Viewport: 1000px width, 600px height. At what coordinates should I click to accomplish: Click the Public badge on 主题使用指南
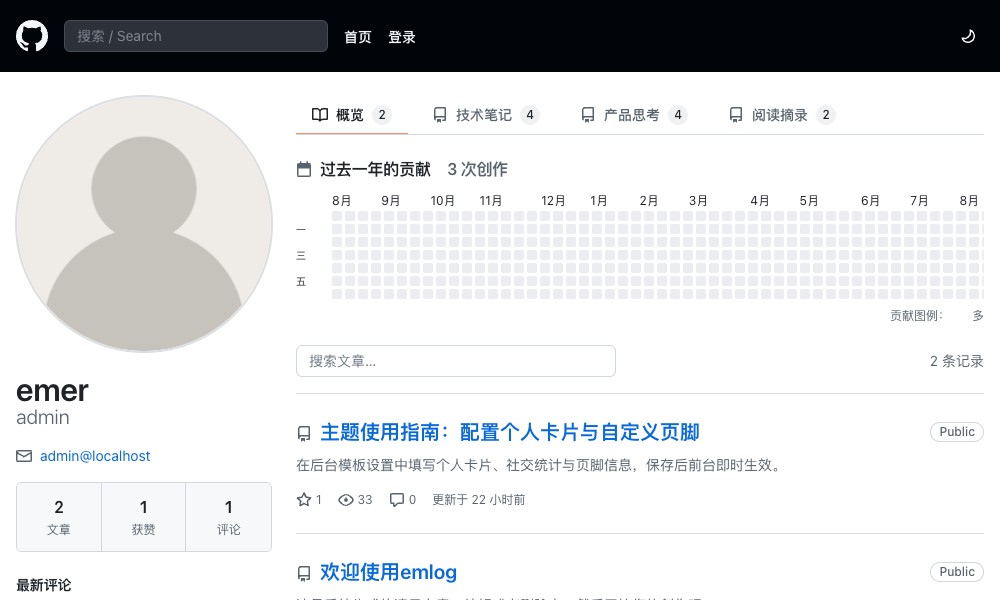pyautogui.click(x=957, y=432)
